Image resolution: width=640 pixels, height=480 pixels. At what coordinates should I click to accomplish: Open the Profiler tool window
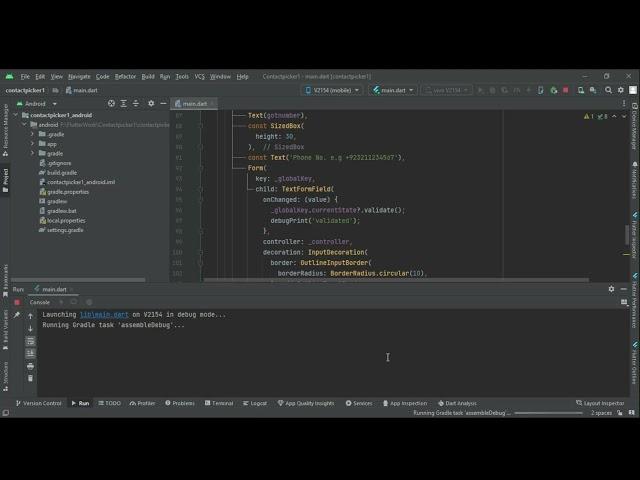point(142,403)
